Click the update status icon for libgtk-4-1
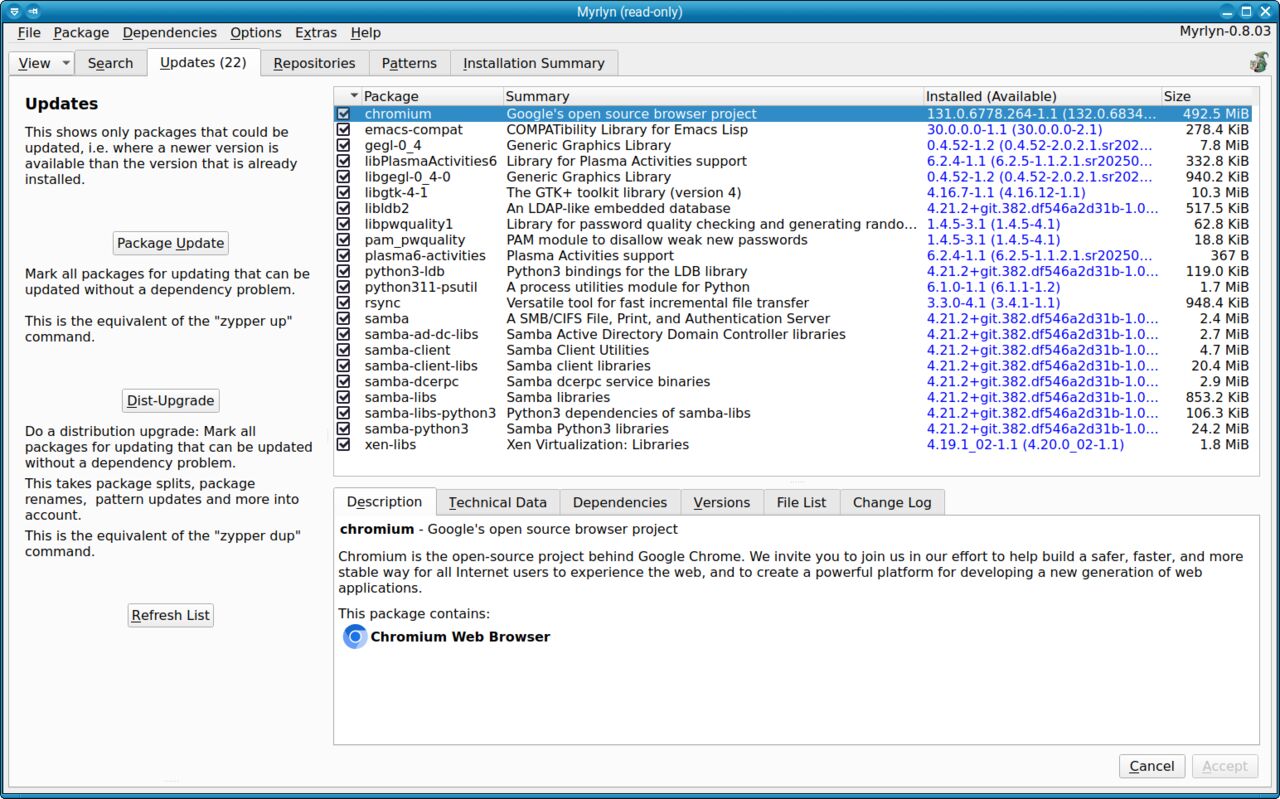Viewport: 1280px width, 799px height. [344, 193]
